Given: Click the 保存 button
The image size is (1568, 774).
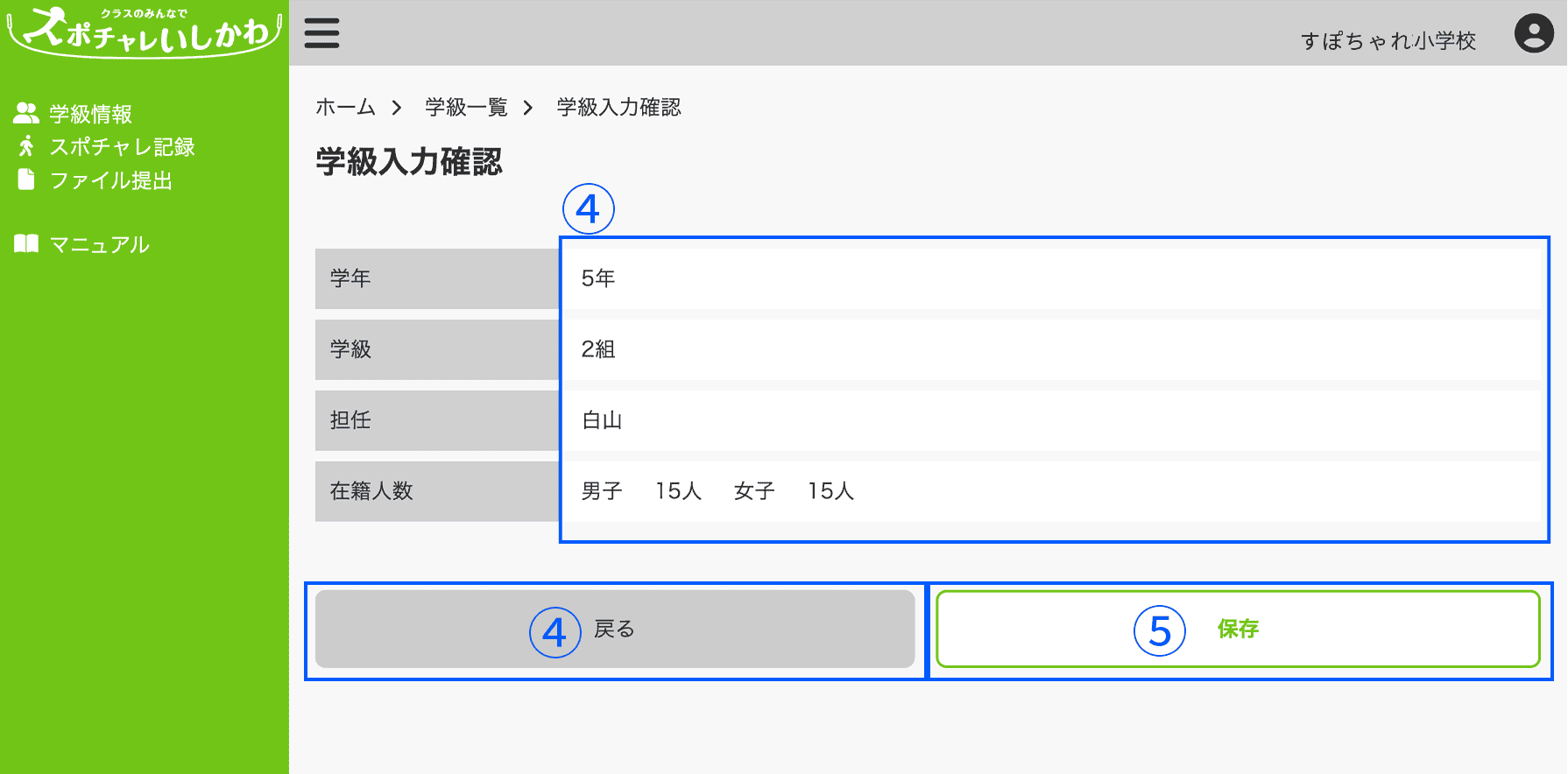Looking at the screenshot, I should pos(1238,629).
